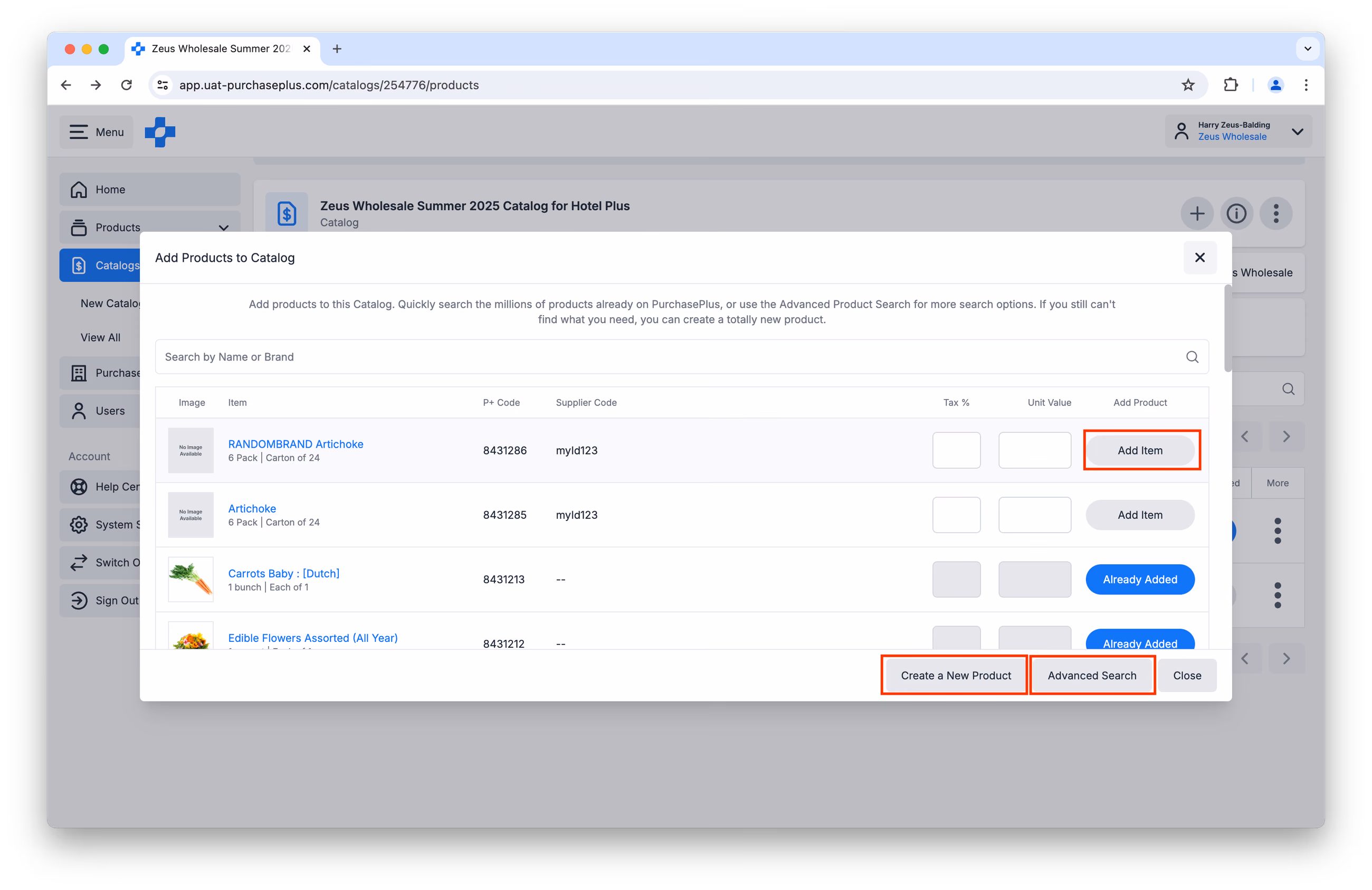Viewport: 1372px width, 890px height.
Task: Click the address bar URL
Action: point(329,86)
